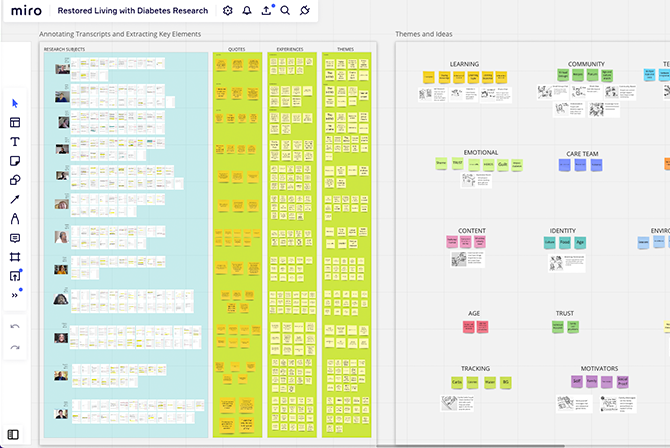Open the Templates tool
670x448 pixels.
pos(15,123)
